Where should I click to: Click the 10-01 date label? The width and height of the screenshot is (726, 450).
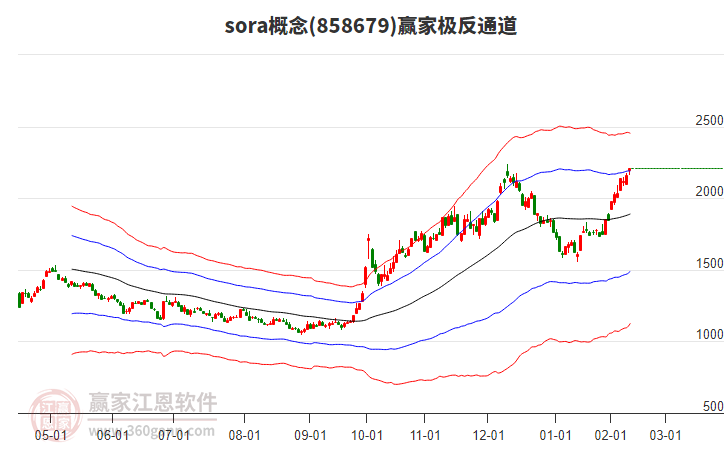click(367, 435)
